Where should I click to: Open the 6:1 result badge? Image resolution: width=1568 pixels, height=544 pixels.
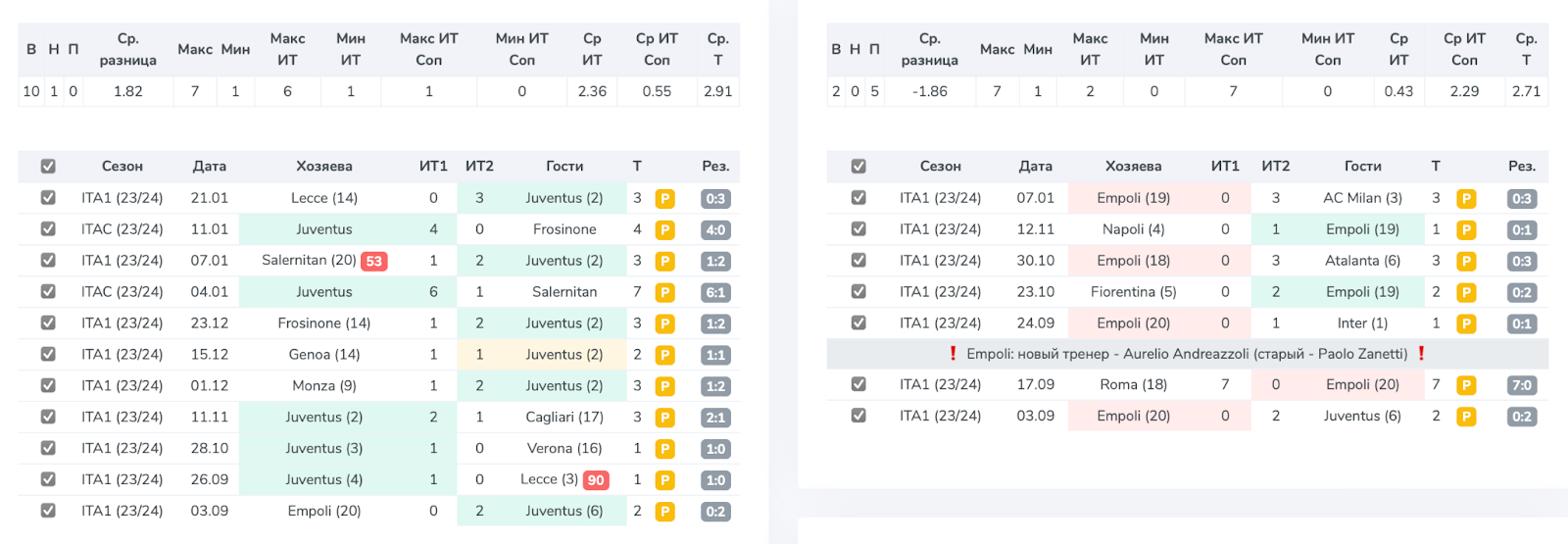point(715,292)
